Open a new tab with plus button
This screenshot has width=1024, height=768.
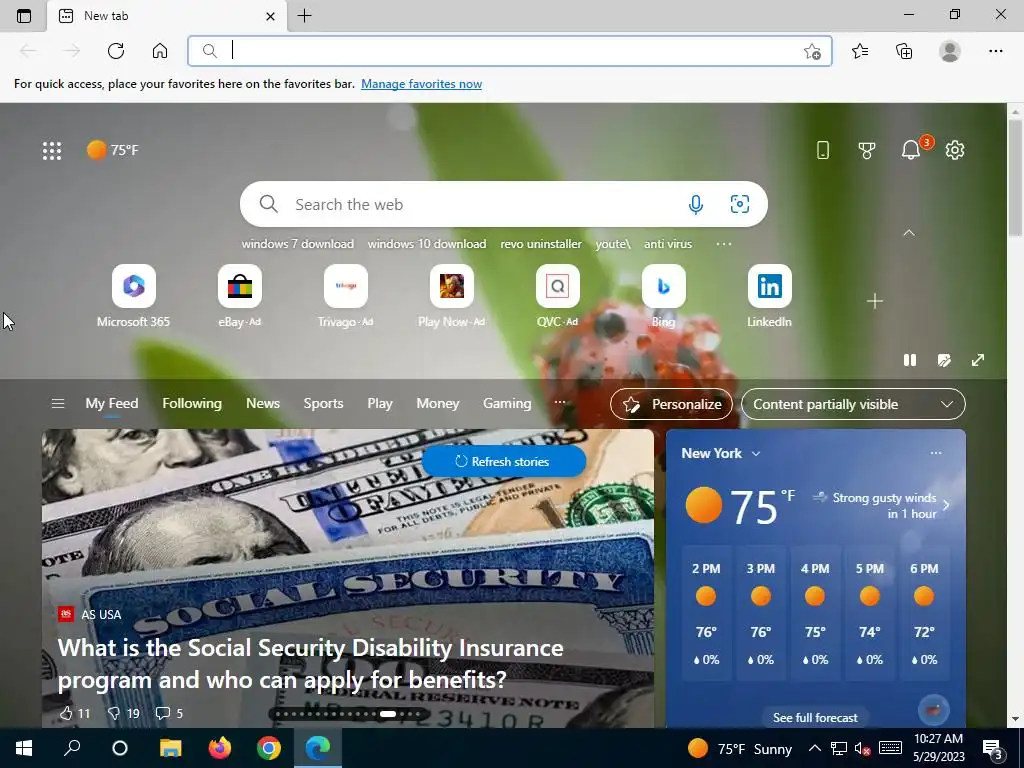coord(304,16)
